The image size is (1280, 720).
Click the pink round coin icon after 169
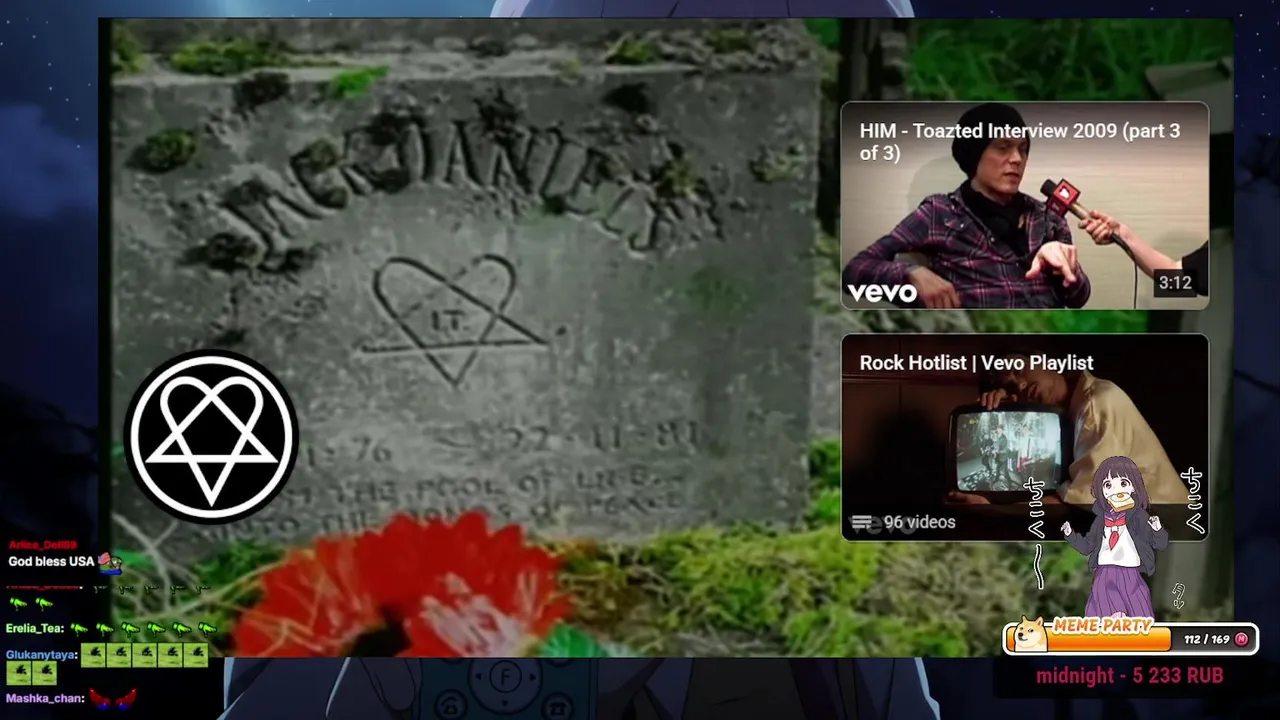[1242, 639]
